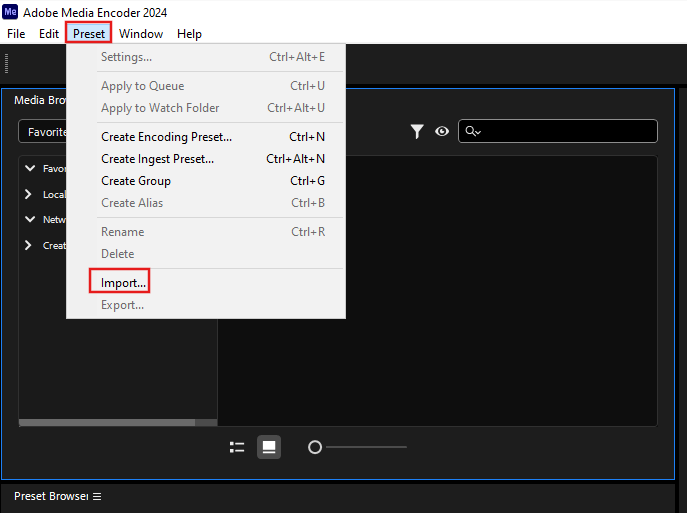Viewport: 687px width, 513px height.
Task: Click the search magnifier icon
Action: [472, 131]
